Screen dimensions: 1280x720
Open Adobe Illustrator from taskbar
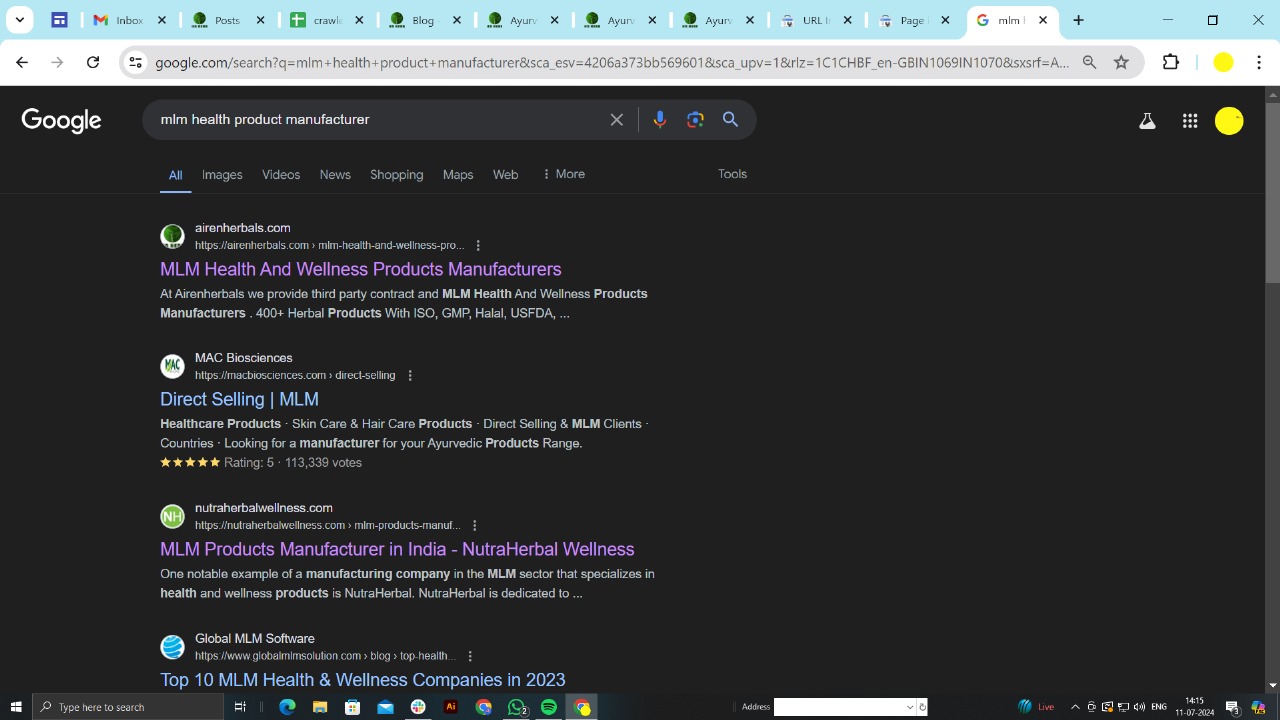451,707
